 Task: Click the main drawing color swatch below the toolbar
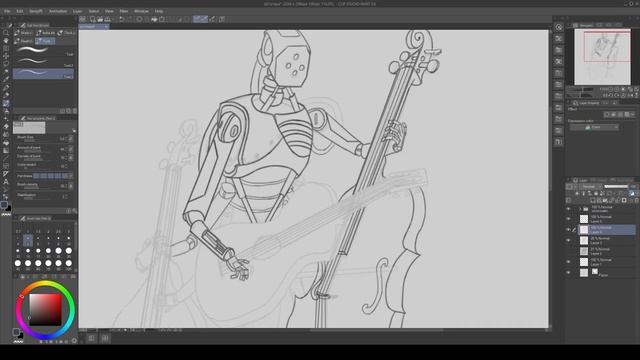coord(4,204)
